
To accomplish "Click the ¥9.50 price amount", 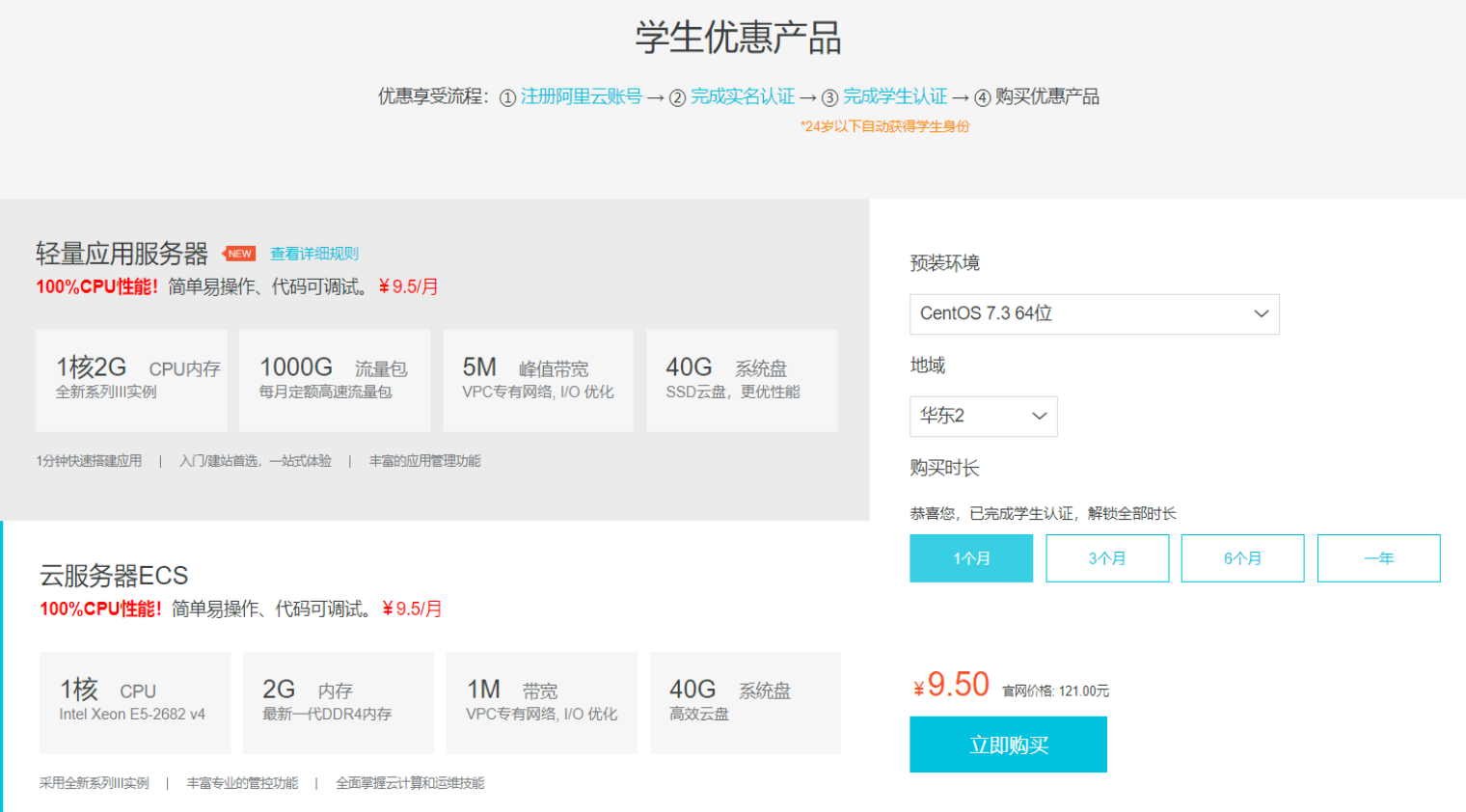I will [951, 685].
